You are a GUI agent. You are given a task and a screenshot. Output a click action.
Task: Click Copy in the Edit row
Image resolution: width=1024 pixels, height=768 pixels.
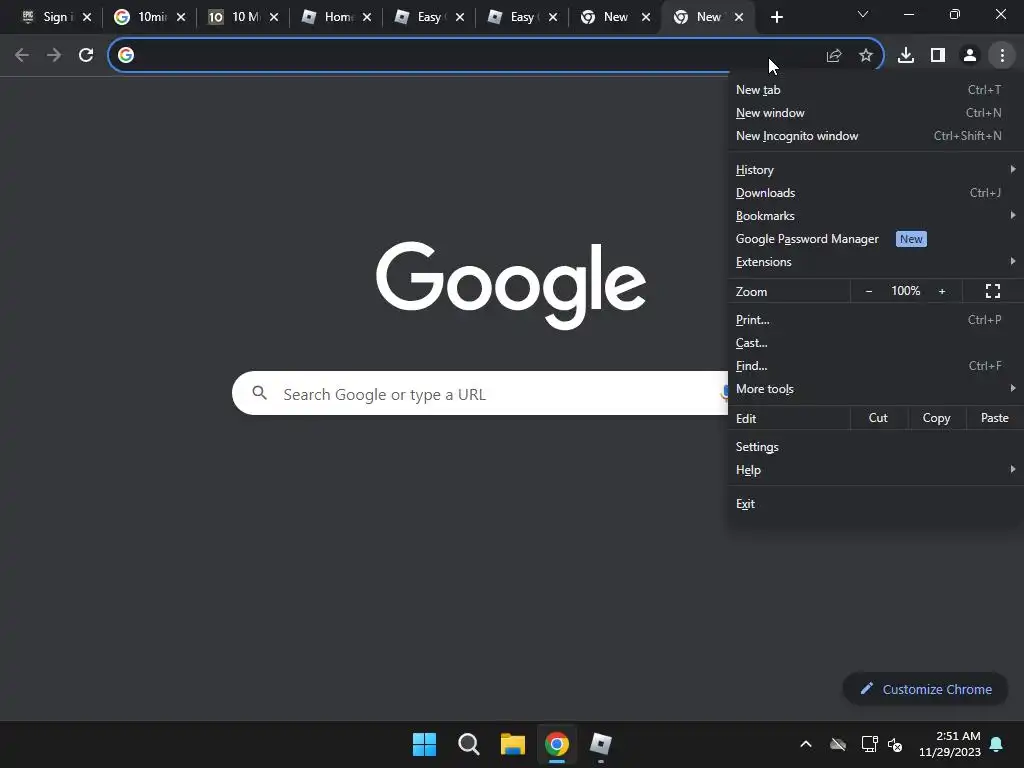tap(936, 418)
